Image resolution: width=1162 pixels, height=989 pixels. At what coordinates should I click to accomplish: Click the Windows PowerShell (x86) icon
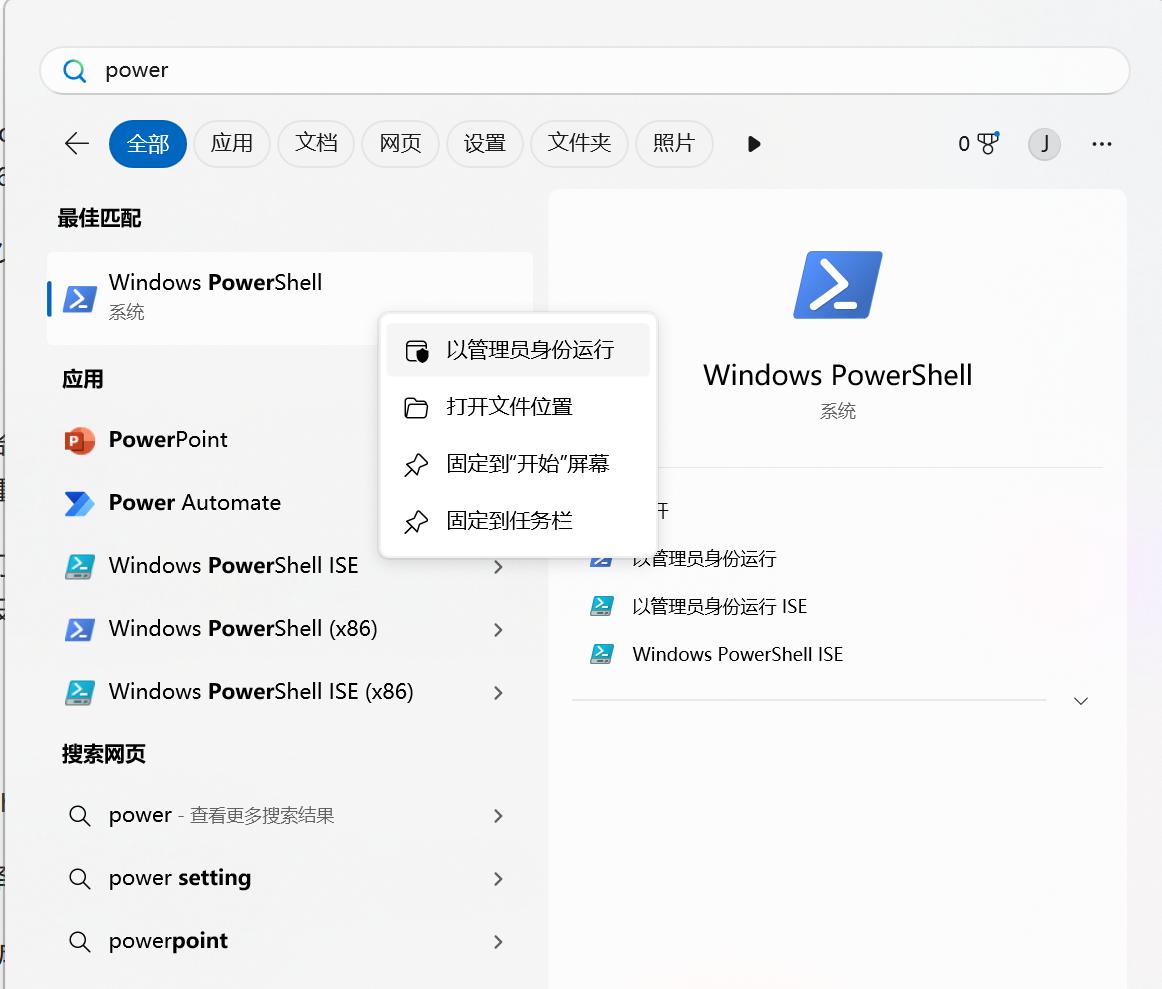(x=79, y=630)
